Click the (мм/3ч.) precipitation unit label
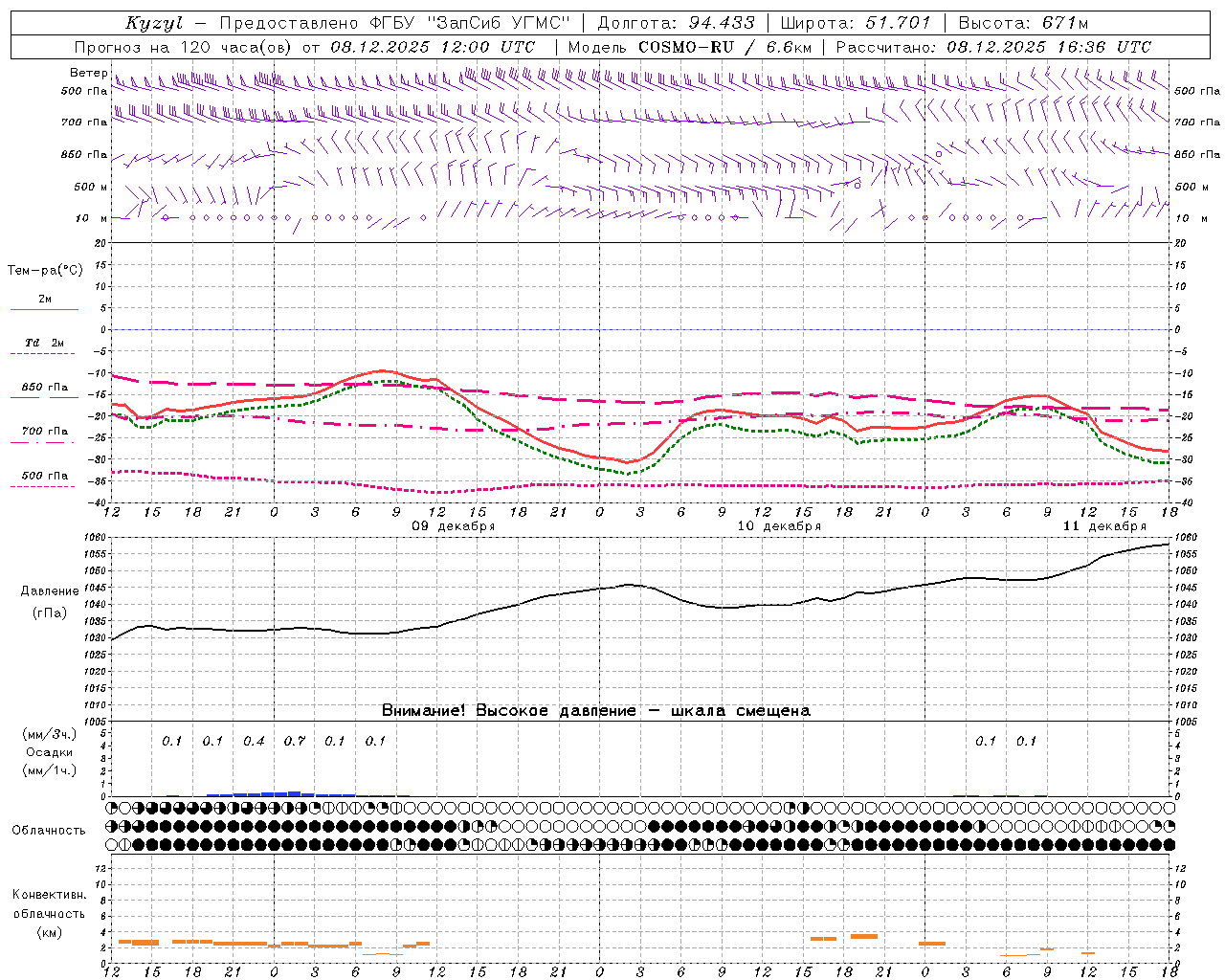Screen dimensions: 1225x980 click(50, 734)
